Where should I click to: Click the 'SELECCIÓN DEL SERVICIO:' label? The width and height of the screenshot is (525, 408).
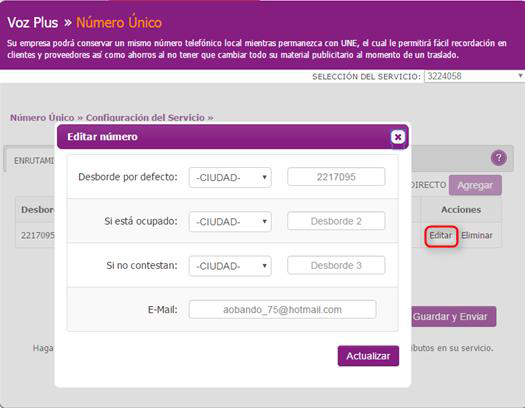pos(366,77)
